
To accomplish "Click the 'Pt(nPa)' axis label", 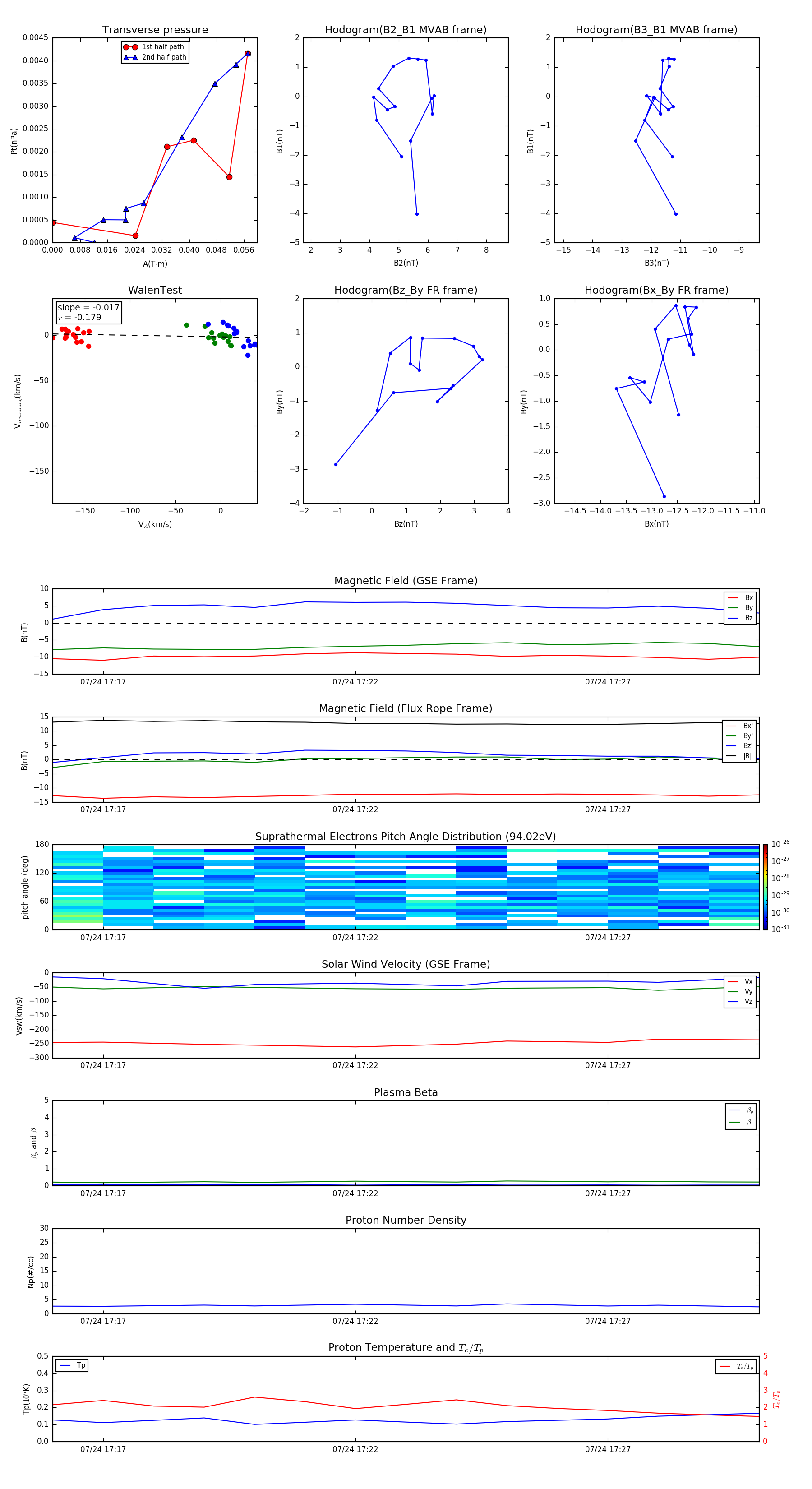I will (14, 141).
